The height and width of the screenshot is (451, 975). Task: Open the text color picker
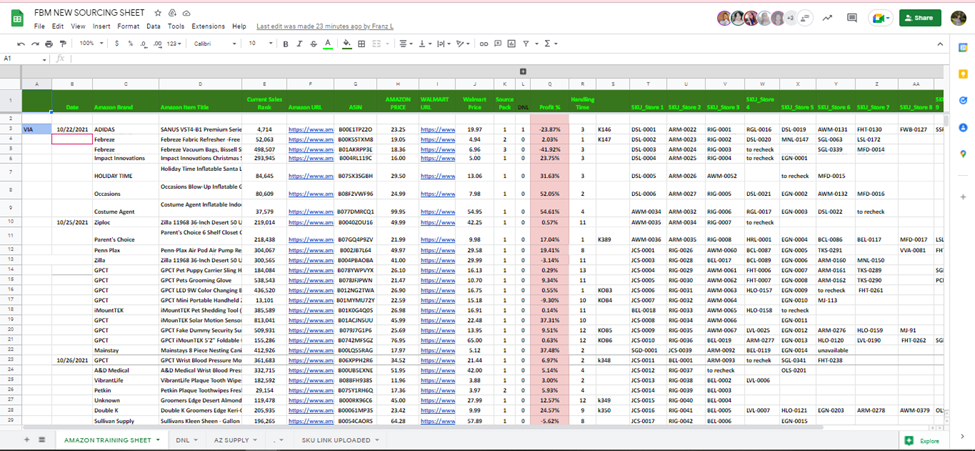point(327,44)
